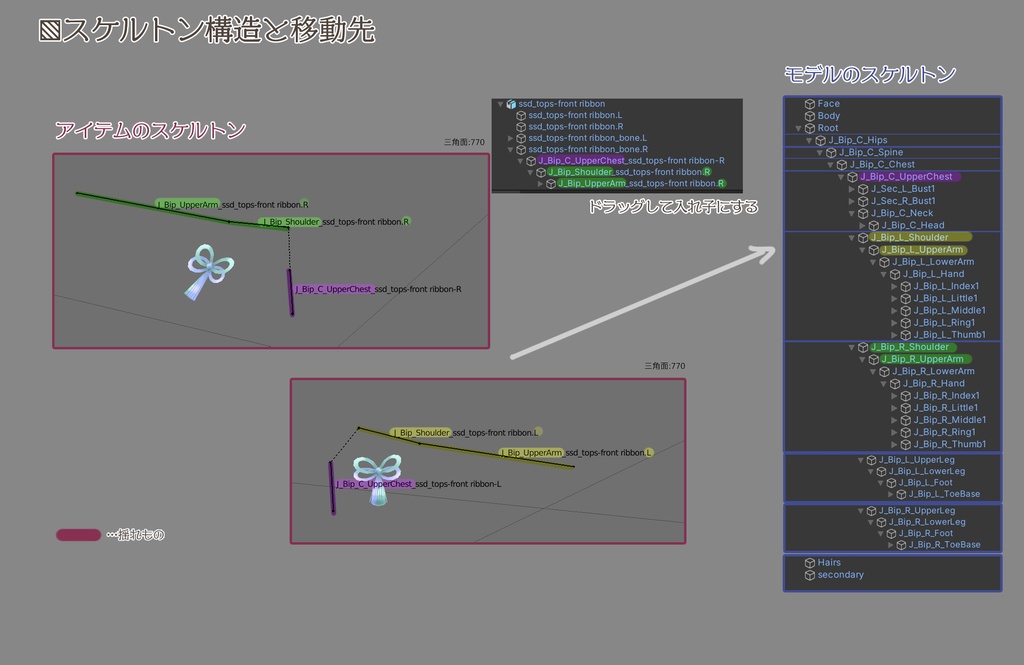Click cube icon of J_Bip_Shoulder_ssd_tops-front ribbon.R
The height and width of the screenshot is (665, 1024).
541,172
